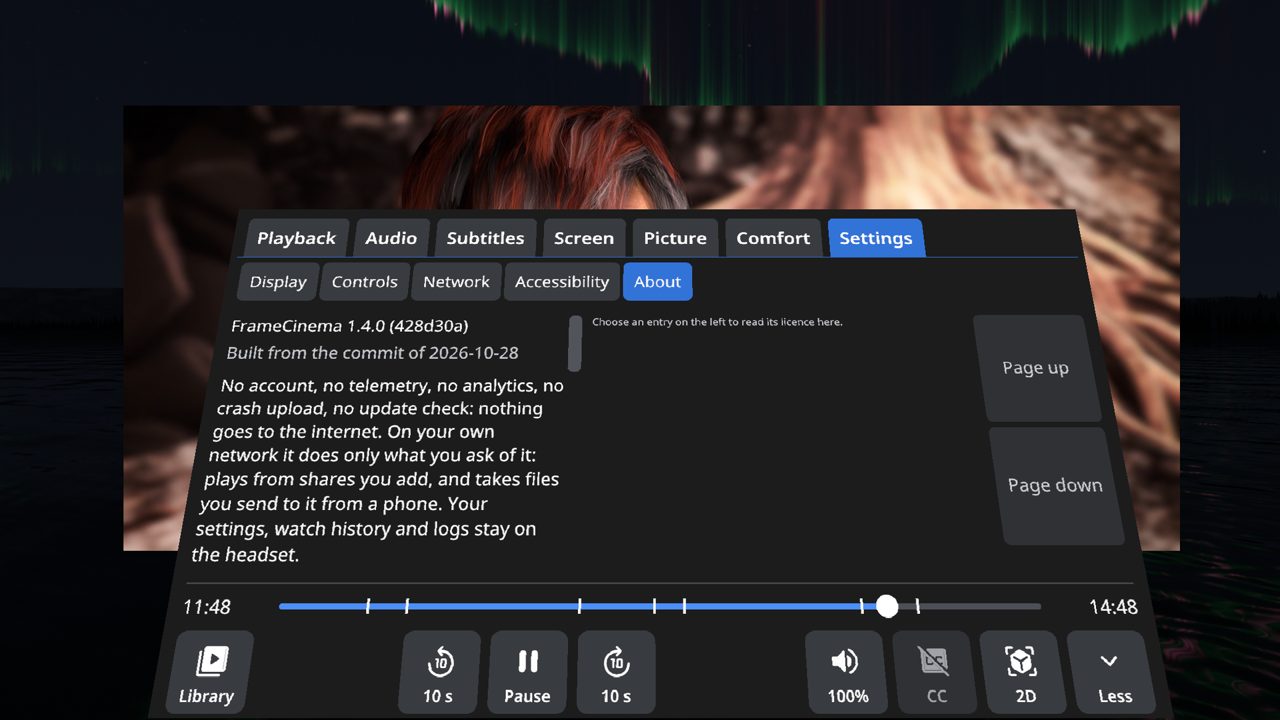This screenshot has width=1280, height=720.
Task: Collapse panel with Less chevron
Action: (x=1111, y=673)
